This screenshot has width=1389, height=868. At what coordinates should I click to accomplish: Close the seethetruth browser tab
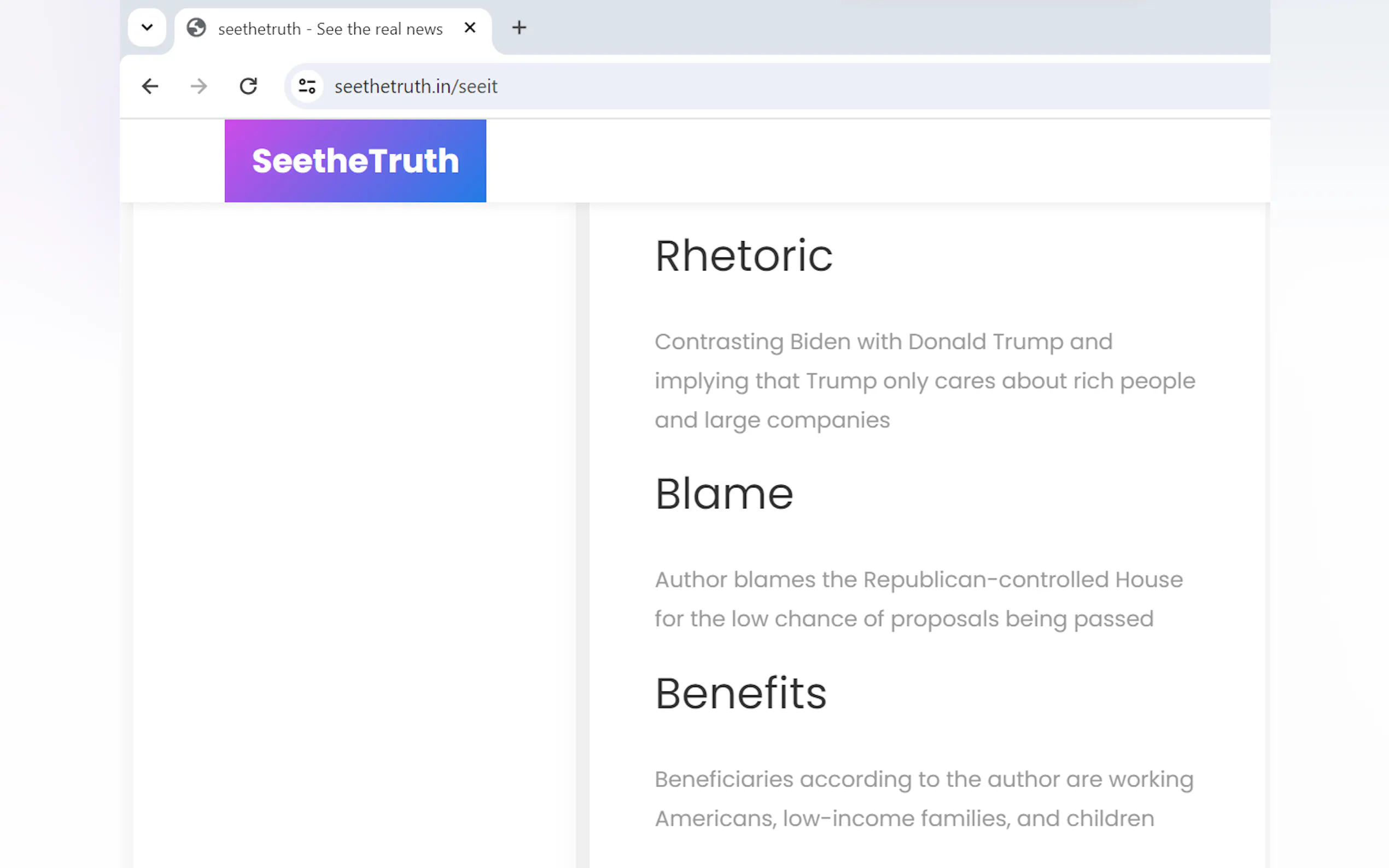tap(470, 27)
